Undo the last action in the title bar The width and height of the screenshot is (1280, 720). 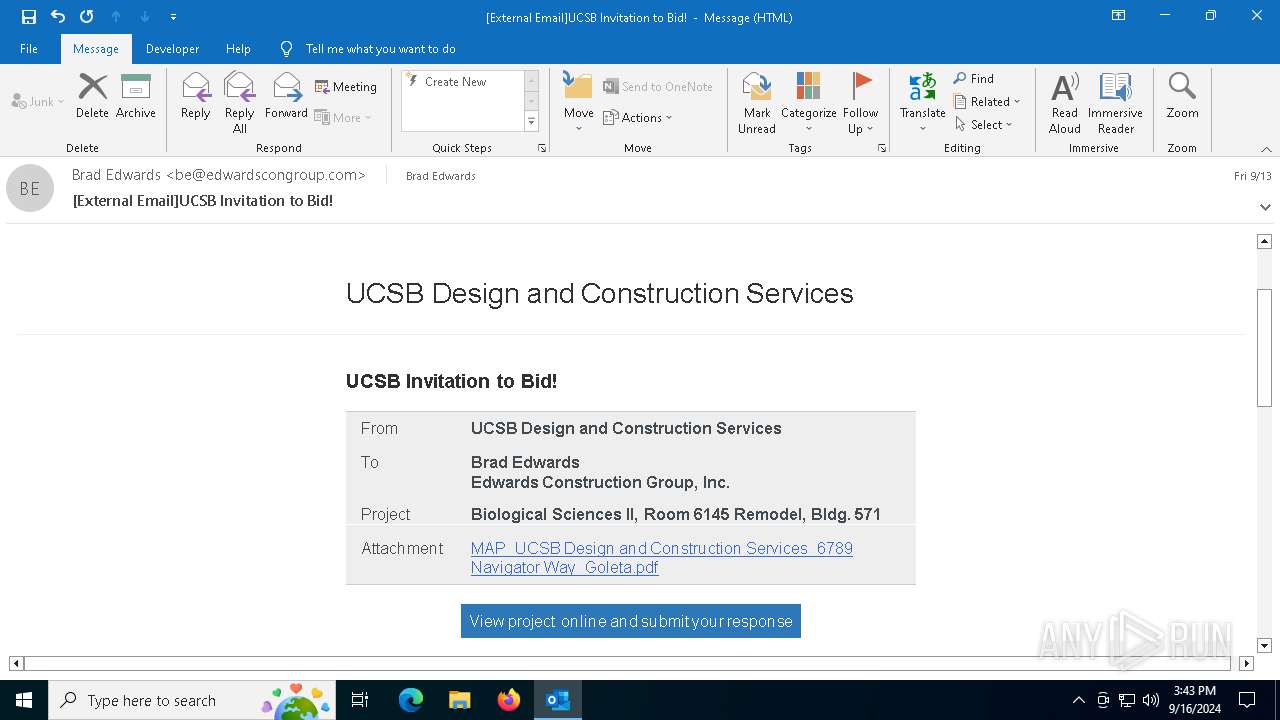[x=58, y=17]
